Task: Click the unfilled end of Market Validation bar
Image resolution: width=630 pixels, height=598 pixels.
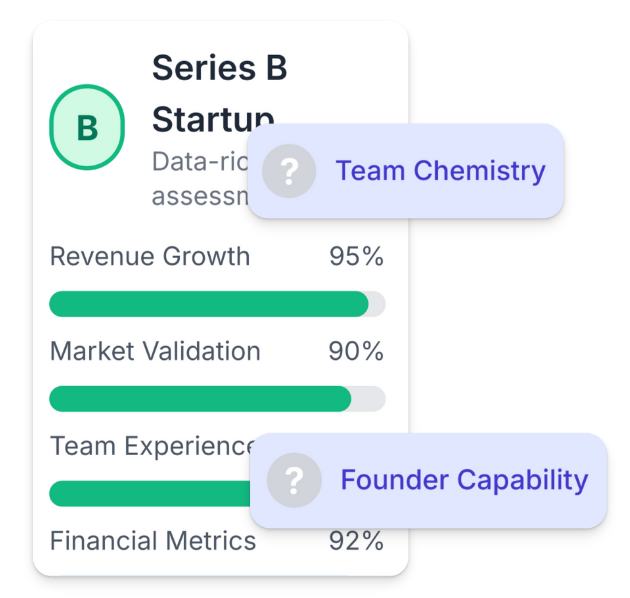Action: click(368, 399)
